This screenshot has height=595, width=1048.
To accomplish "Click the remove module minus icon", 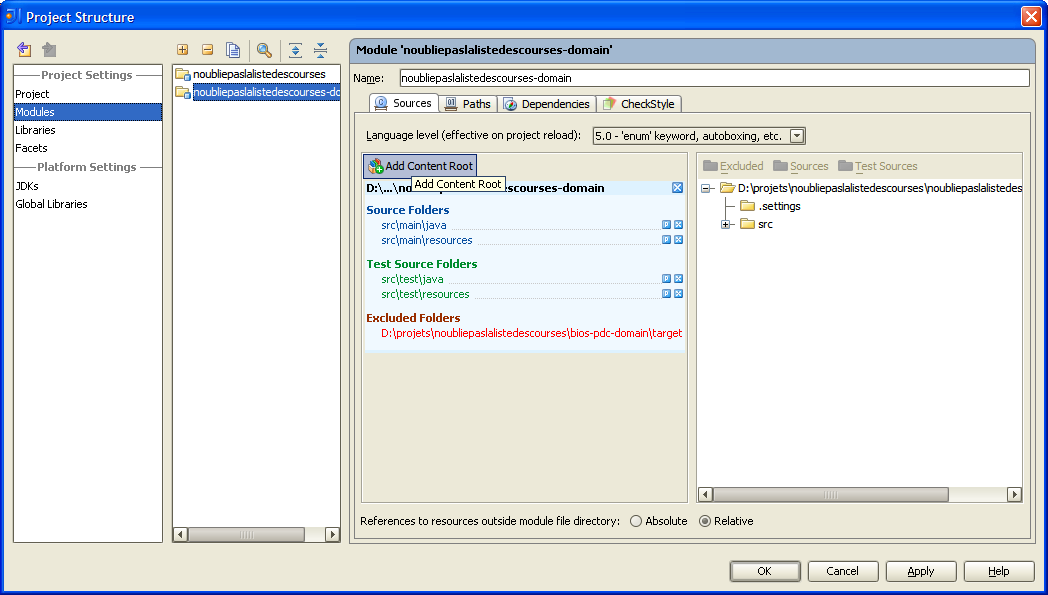I will (x=207, y=50).
